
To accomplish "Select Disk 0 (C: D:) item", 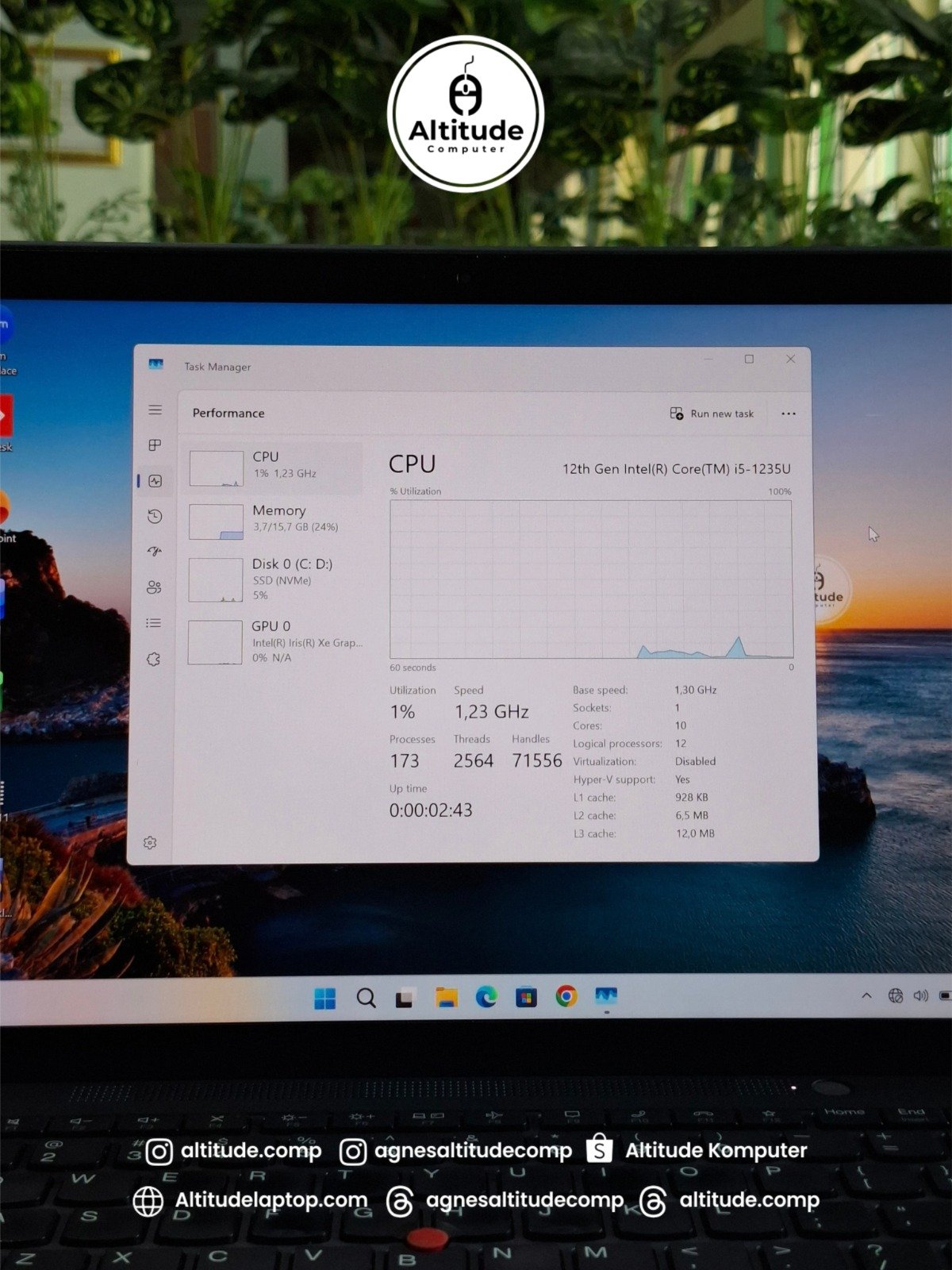I will (x=274, y=579).
